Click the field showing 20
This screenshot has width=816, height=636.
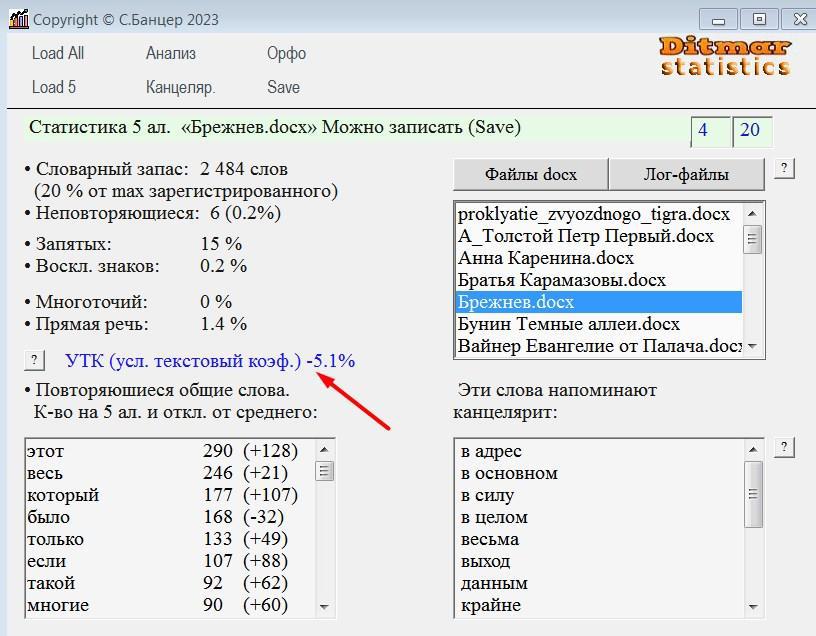[x=751, y=131]
